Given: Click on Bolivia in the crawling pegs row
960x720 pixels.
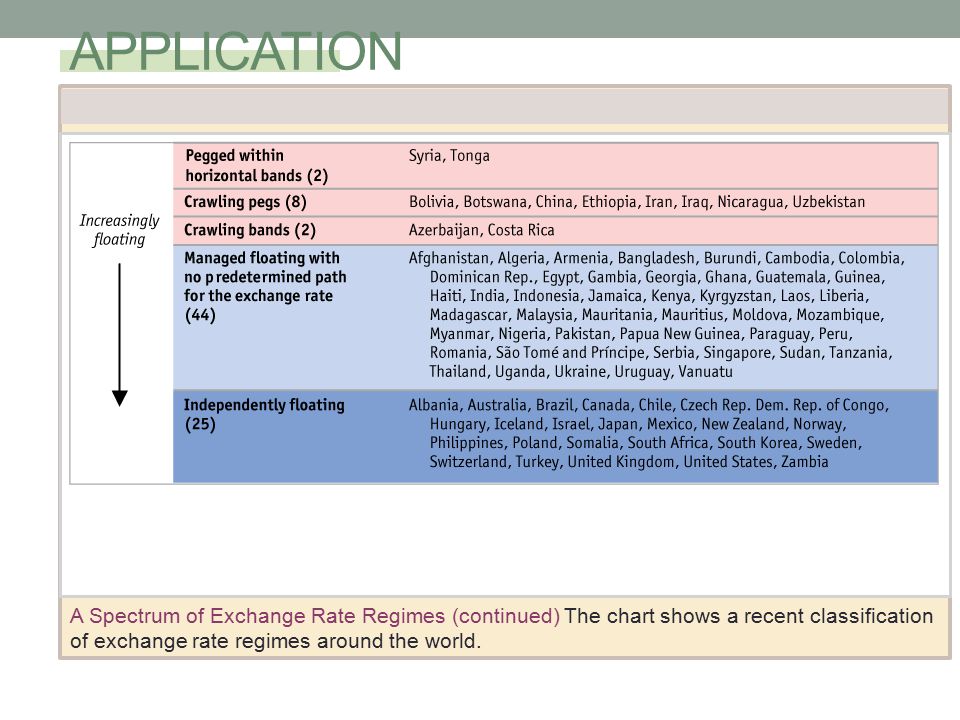Looking at the screenshot, I should (432, 202).
